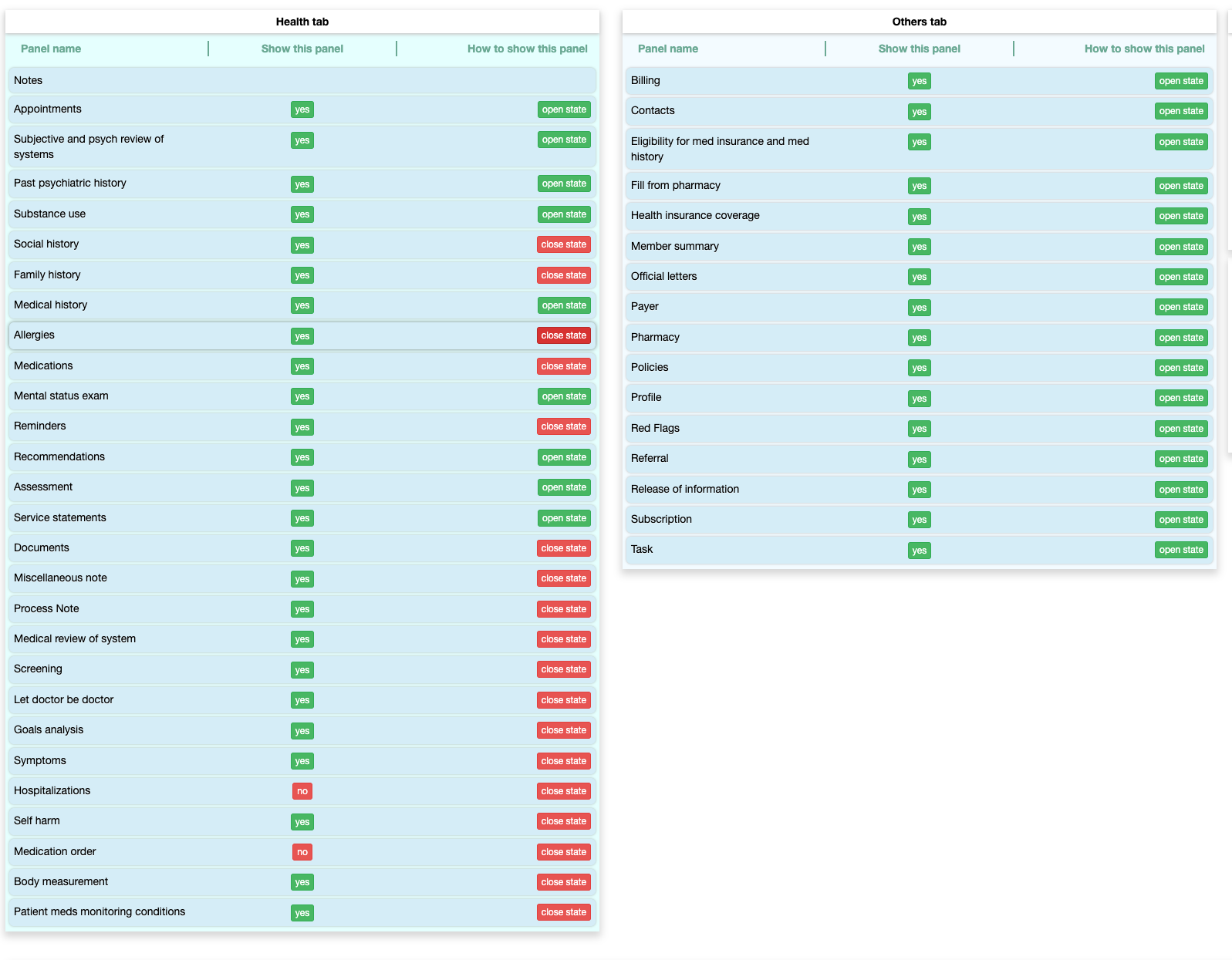Image resolution: width=1232 pixels, height=960 pixels.
Task: Toggle Hospitalizations 'close state' badge
Action: pyautogui.click(x=564, y=791)
